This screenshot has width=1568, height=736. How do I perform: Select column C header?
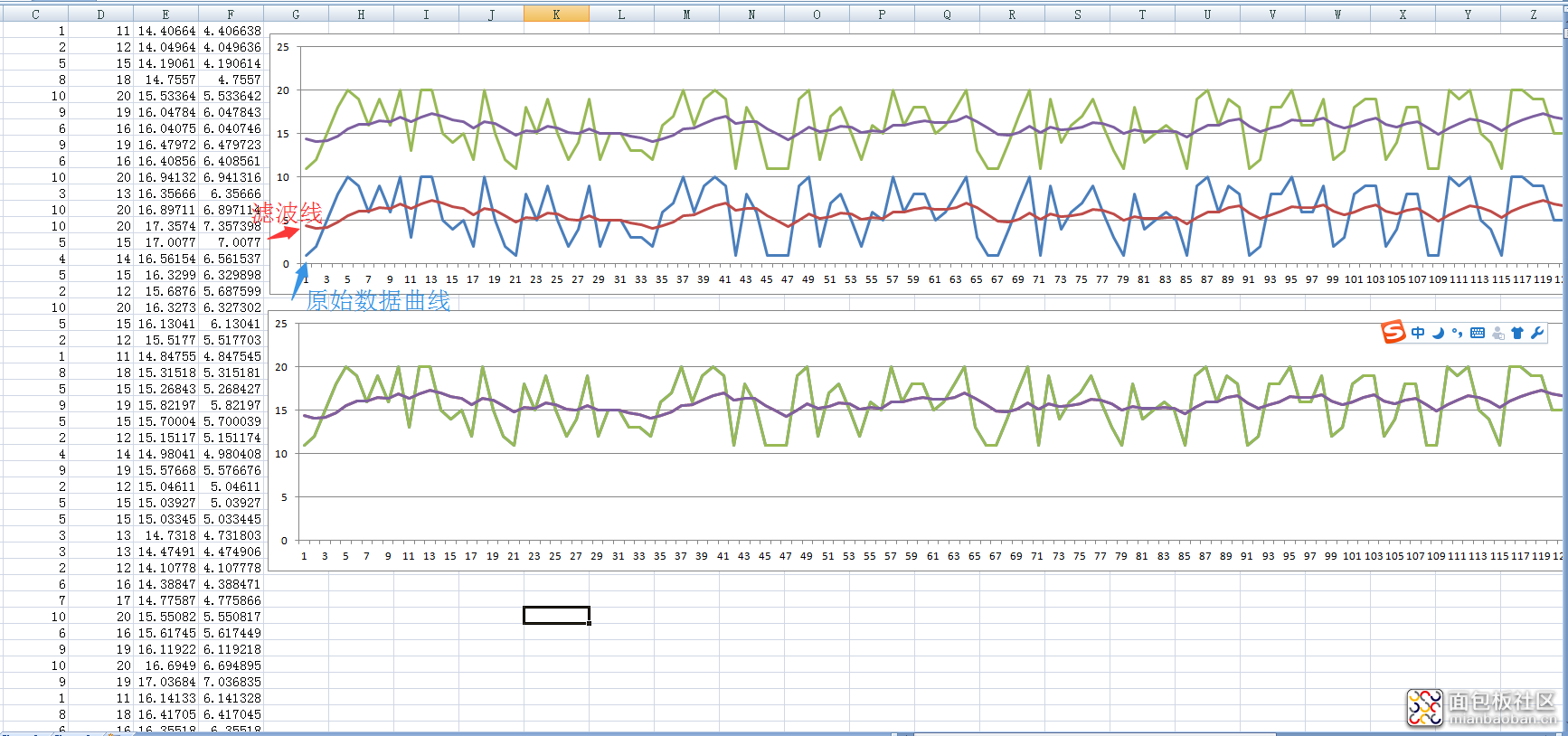(35, 14)
